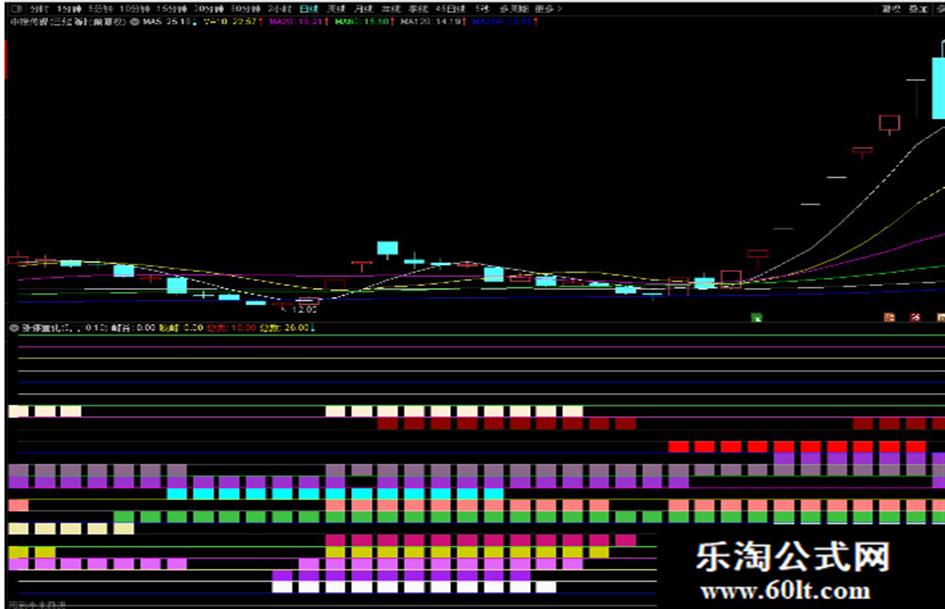This screenshot has height=609, width=945.
Task: Click the red 10.00 indicator value
Action: pos(232,328)
